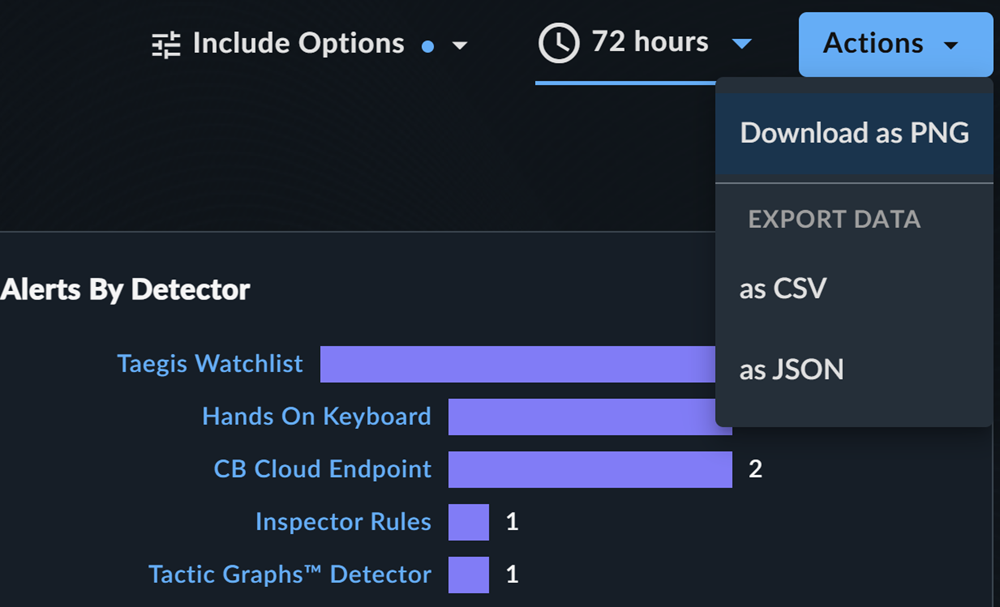The width and height of the screenshot is (1000, 607).
Task: Click the Inspector Rules purple bar
Action: point(469,522)
